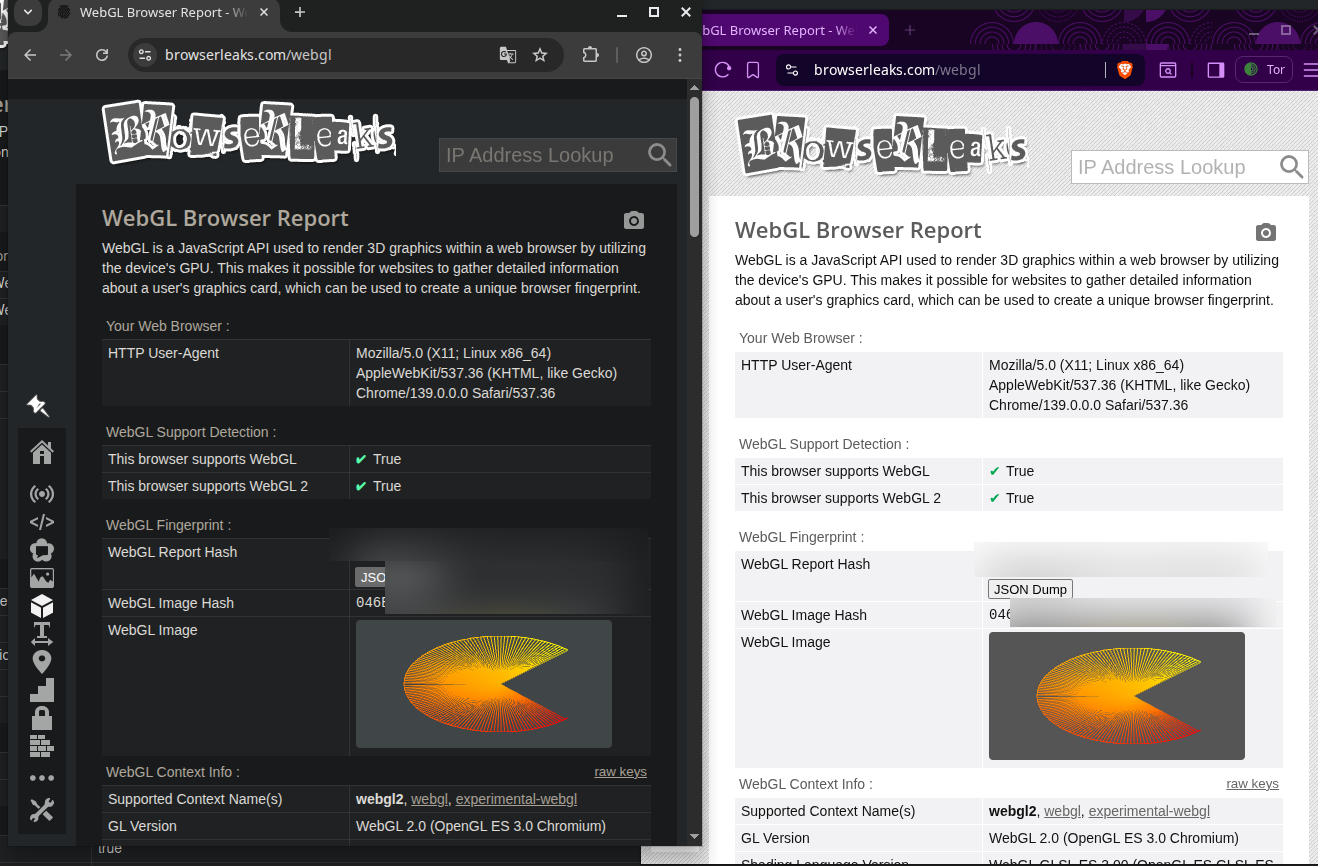
Task: Click the raw keys link in Brave
Action: pos(1252,784)
